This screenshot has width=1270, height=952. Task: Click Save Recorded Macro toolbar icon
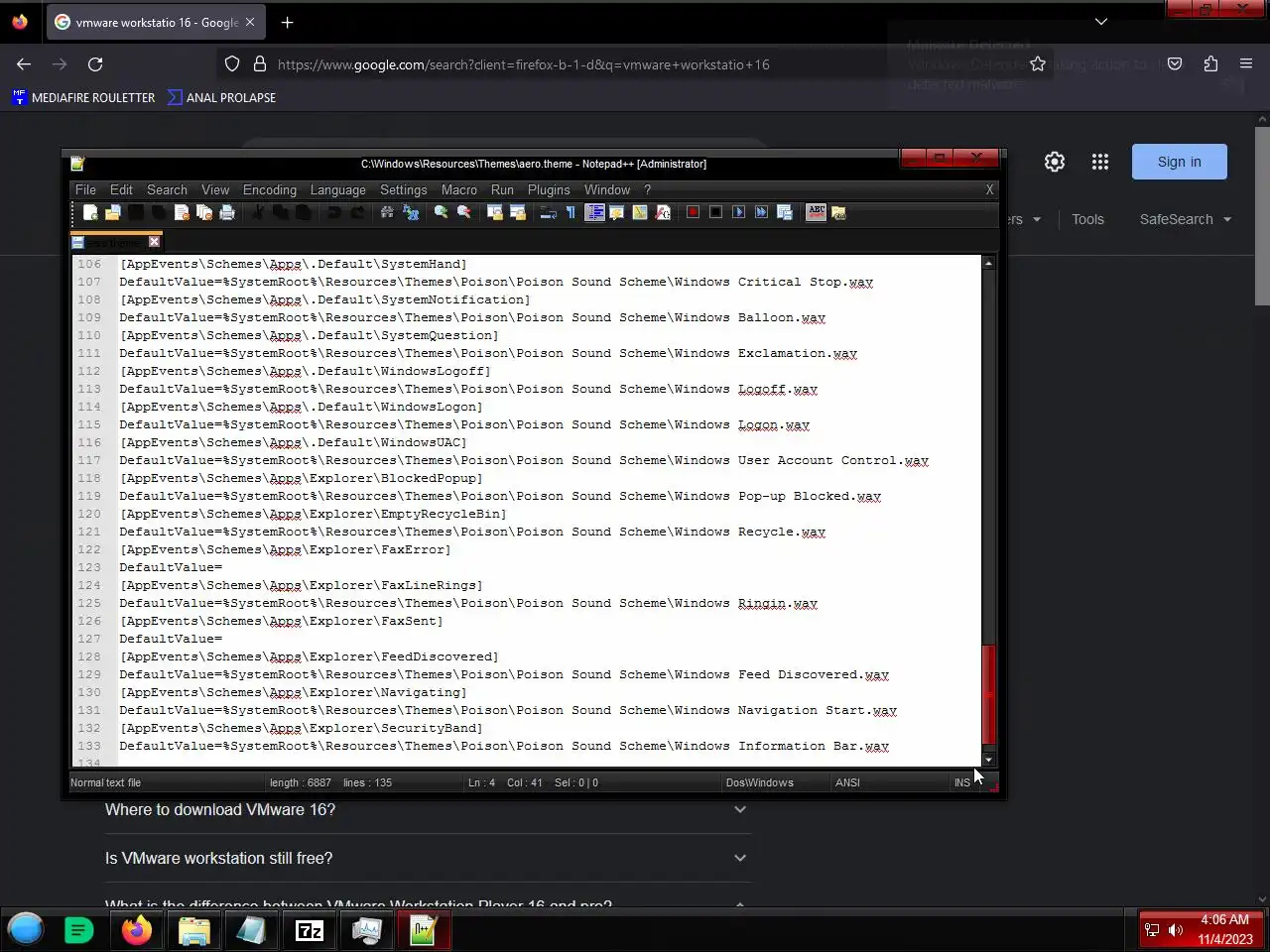coord(784,212)
